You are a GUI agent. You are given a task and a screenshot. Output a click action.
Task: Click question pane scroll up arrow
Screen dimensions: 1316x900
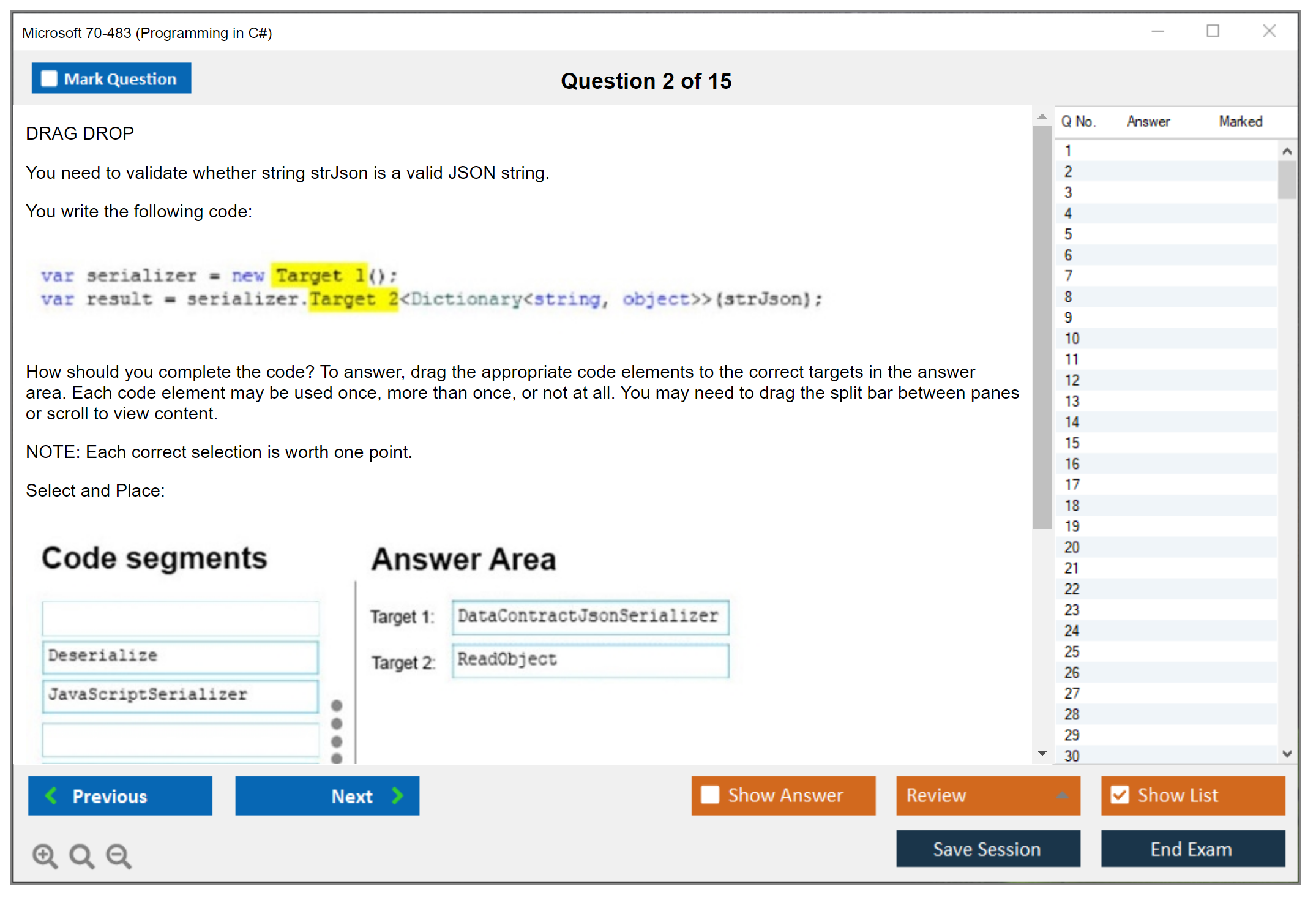1042,116
